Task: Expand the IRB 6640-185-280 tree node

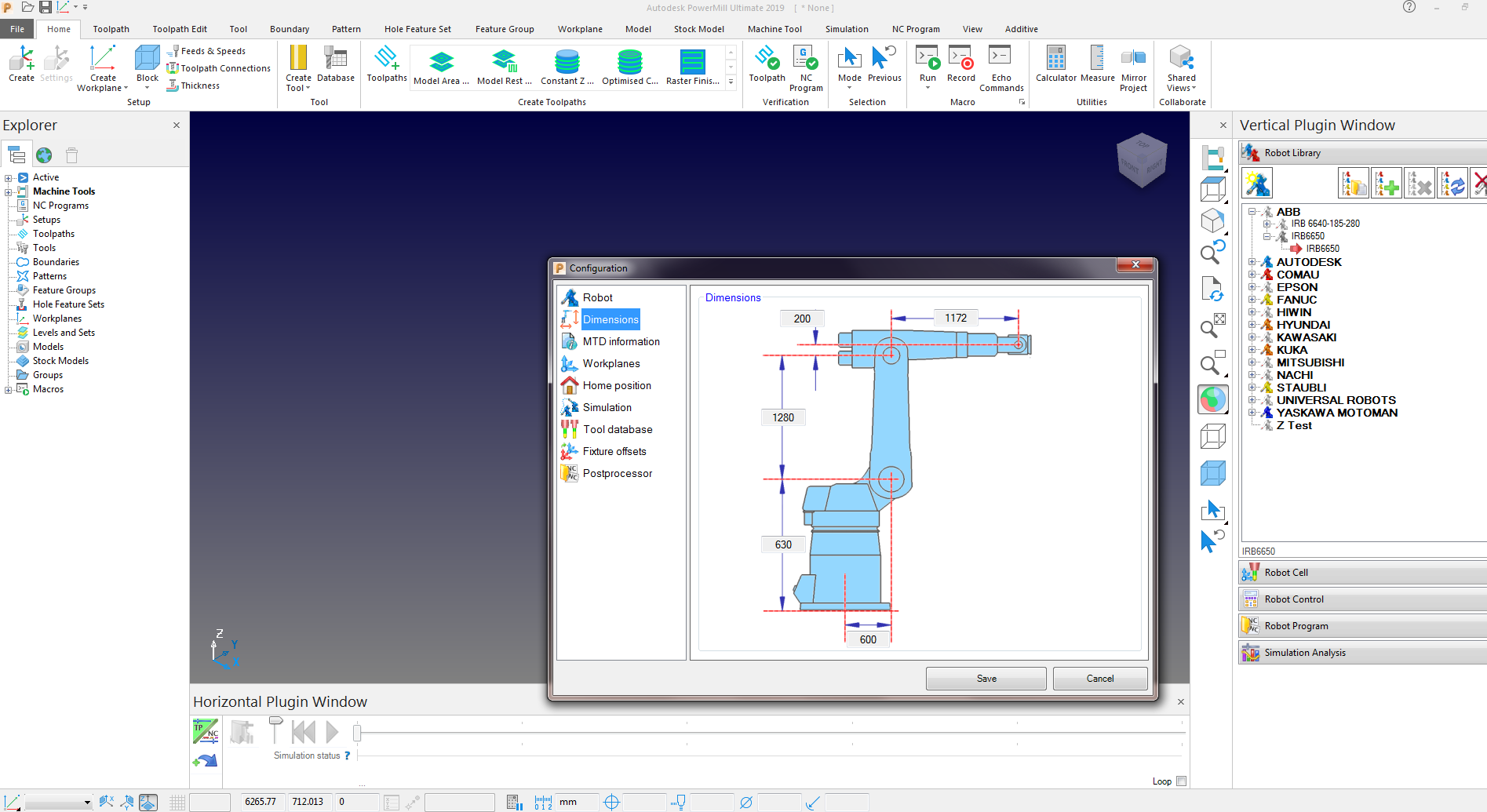Action: coord(1269,224)
